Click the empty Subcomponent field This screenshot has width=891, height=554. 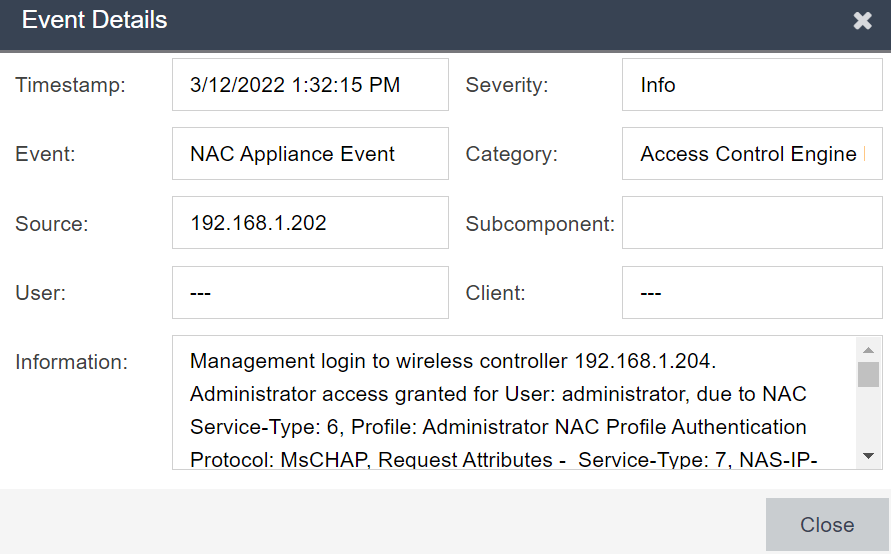752,223
